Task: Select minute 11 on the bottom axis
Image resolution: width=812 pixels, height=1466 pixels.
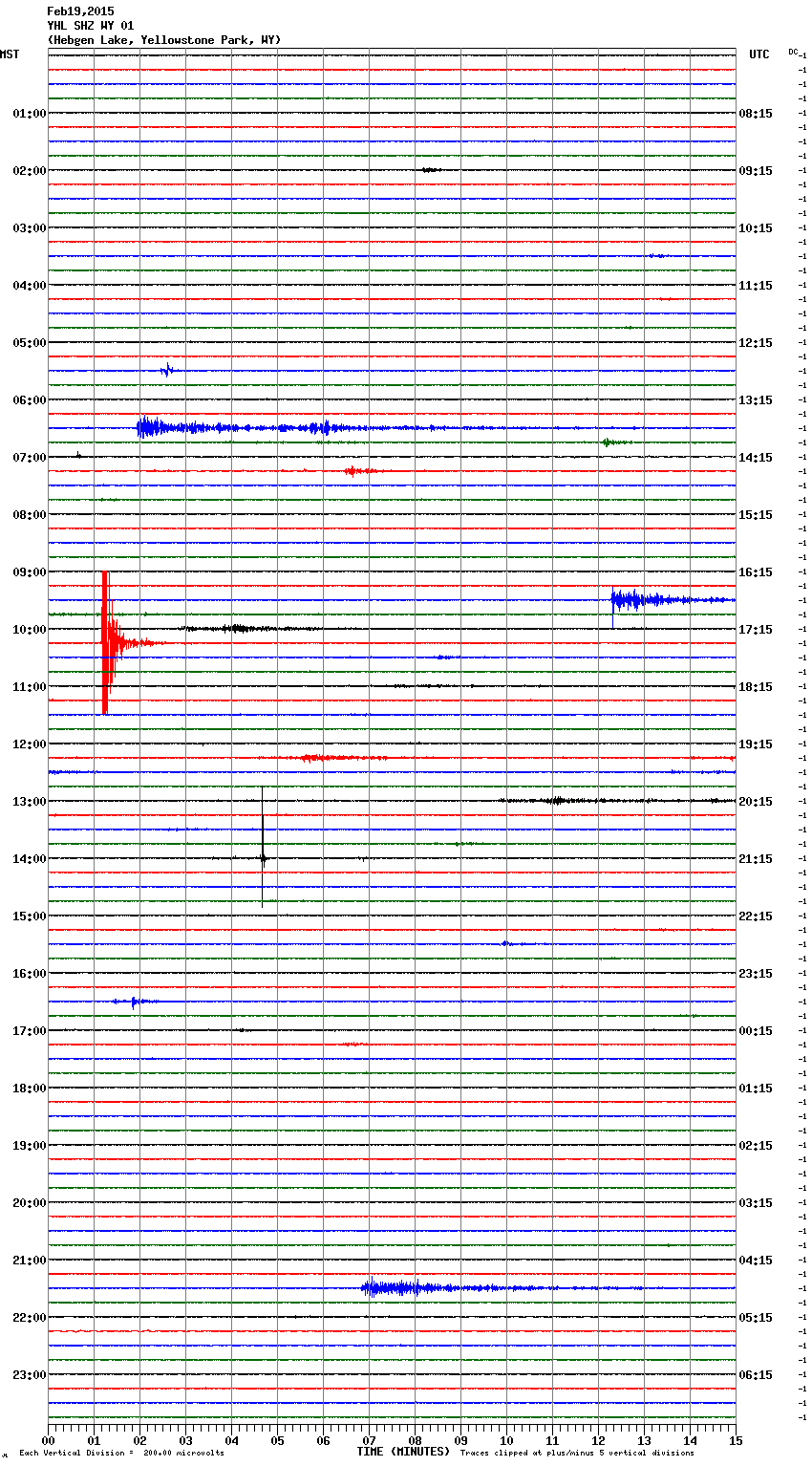Action: (x=552, y=1440)
